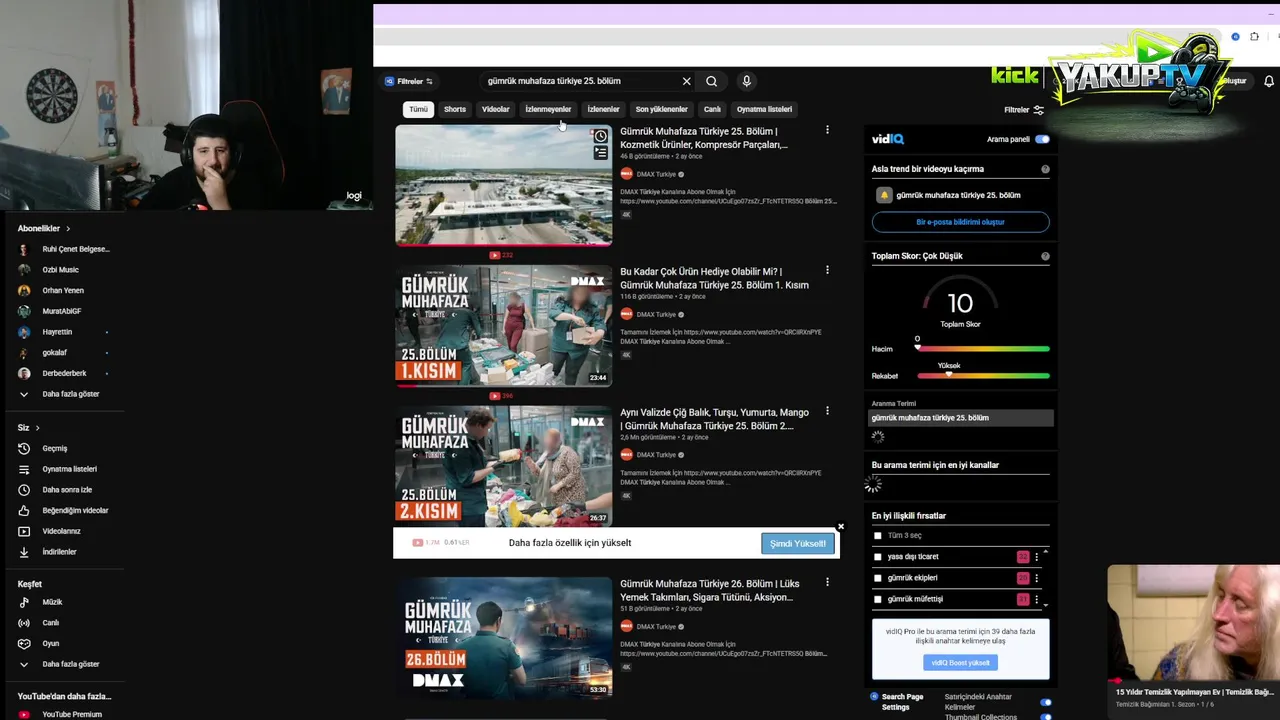
Task: Open the vidIQ Filtreler button beside search
Action: (409, 81)
